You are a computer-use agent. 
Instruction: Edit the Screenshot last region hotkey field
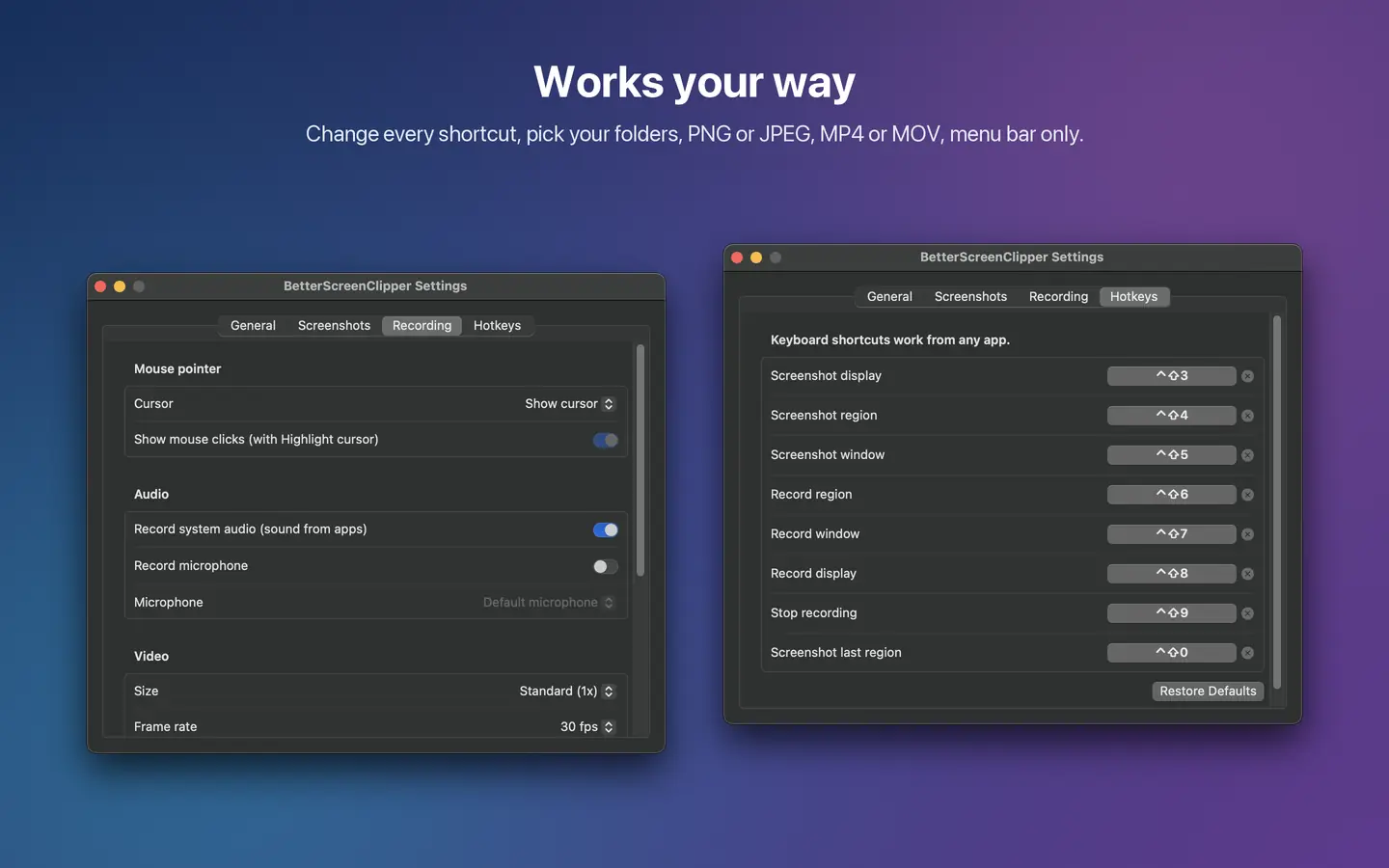[x=1171, y=653]
